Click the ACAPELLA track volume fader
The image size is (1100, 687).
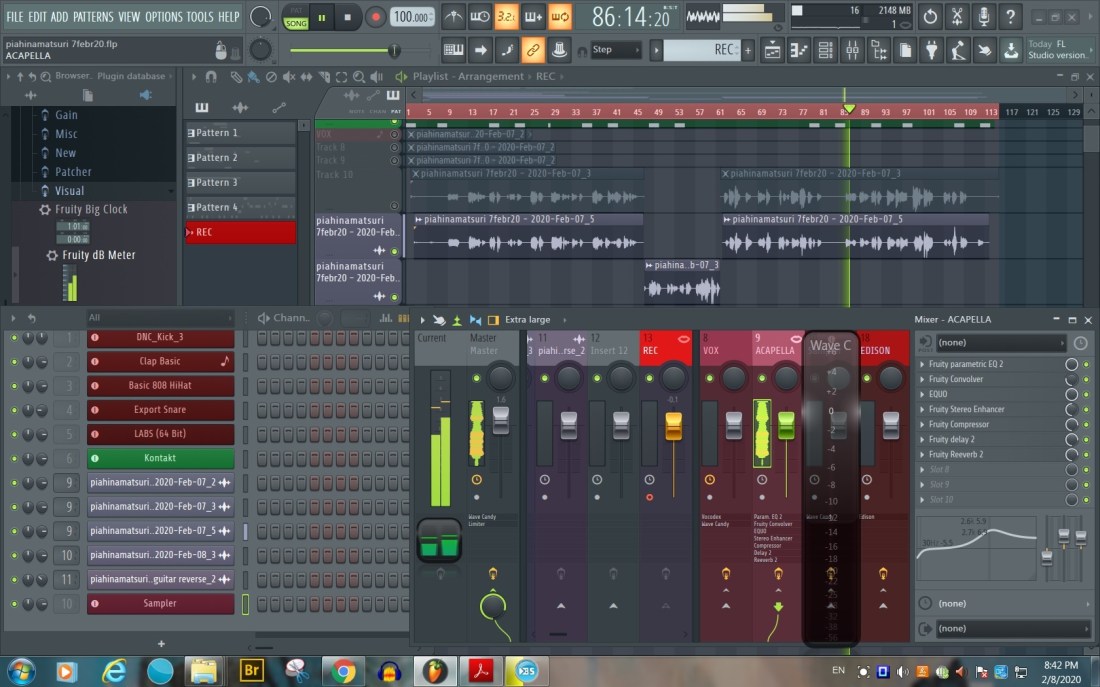785,423
